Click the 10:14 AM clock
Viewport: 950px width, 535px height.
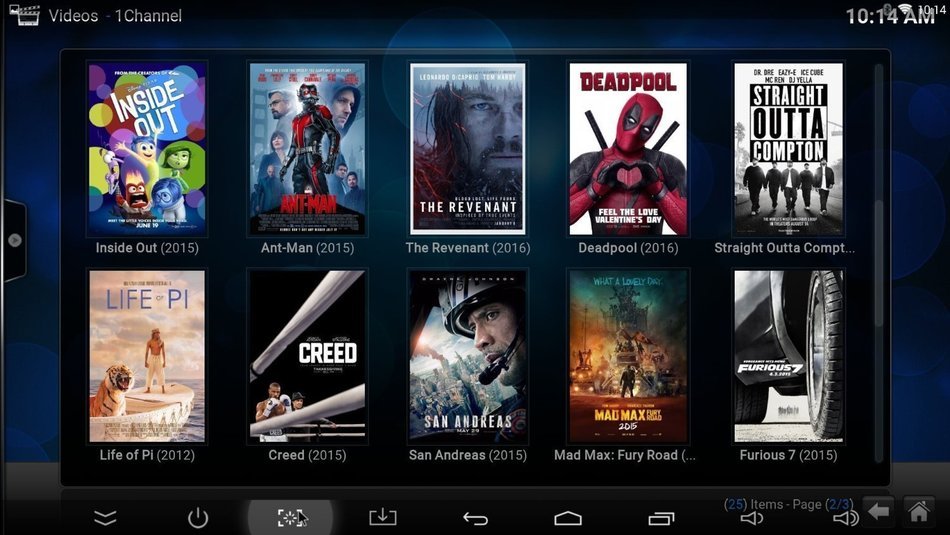[890, 16]
